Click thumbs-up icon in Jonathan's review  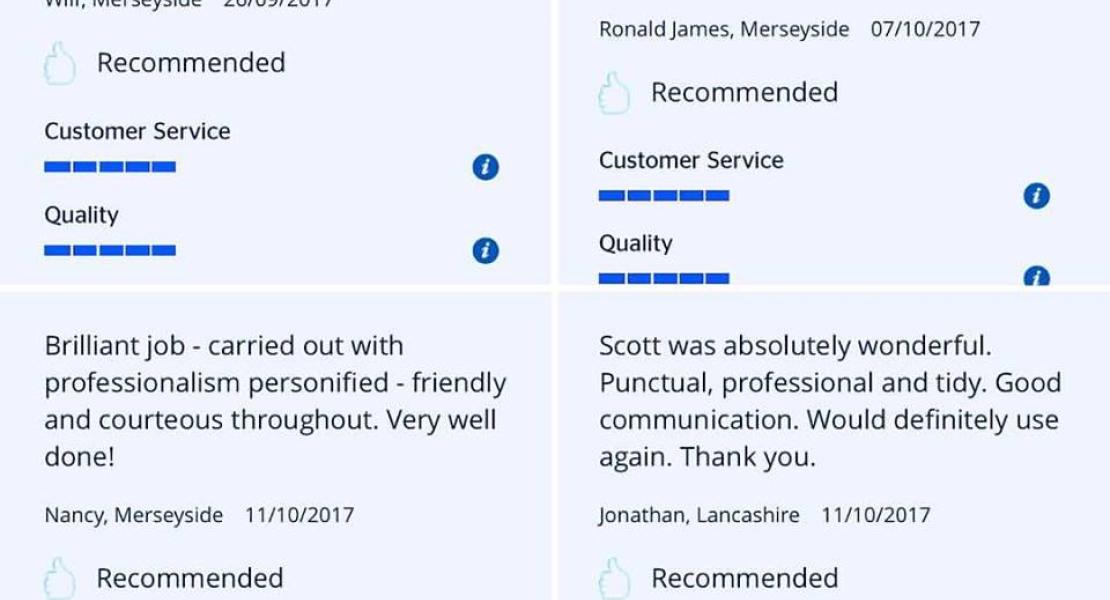pyautogui.click(x=614, y=578)
